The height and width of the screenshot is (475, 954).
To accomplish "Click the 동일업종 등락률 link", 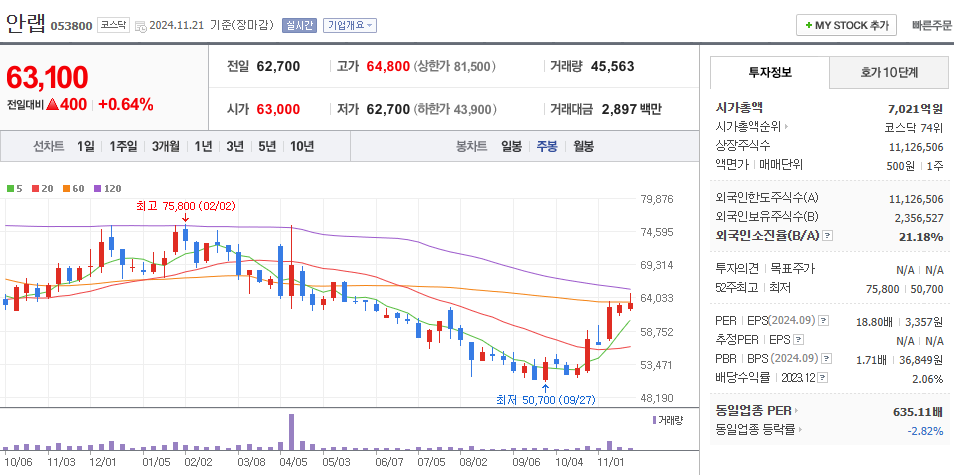I will click(756, 430).
